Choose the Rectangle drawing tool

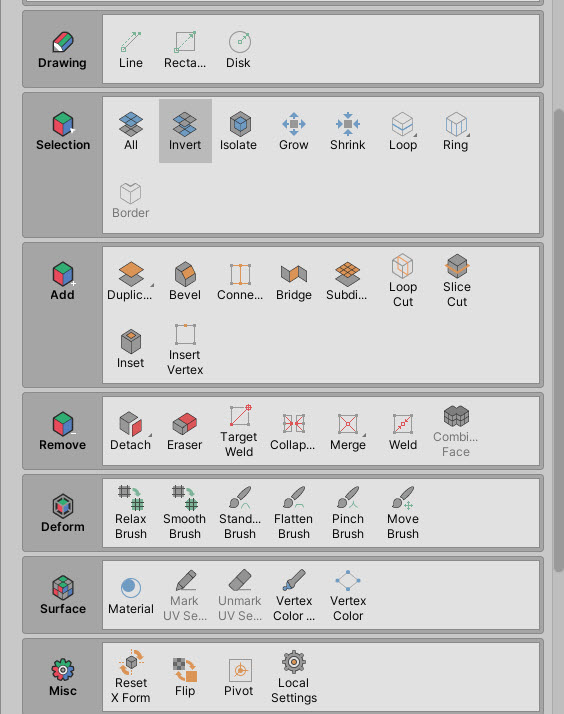point(185,50)
